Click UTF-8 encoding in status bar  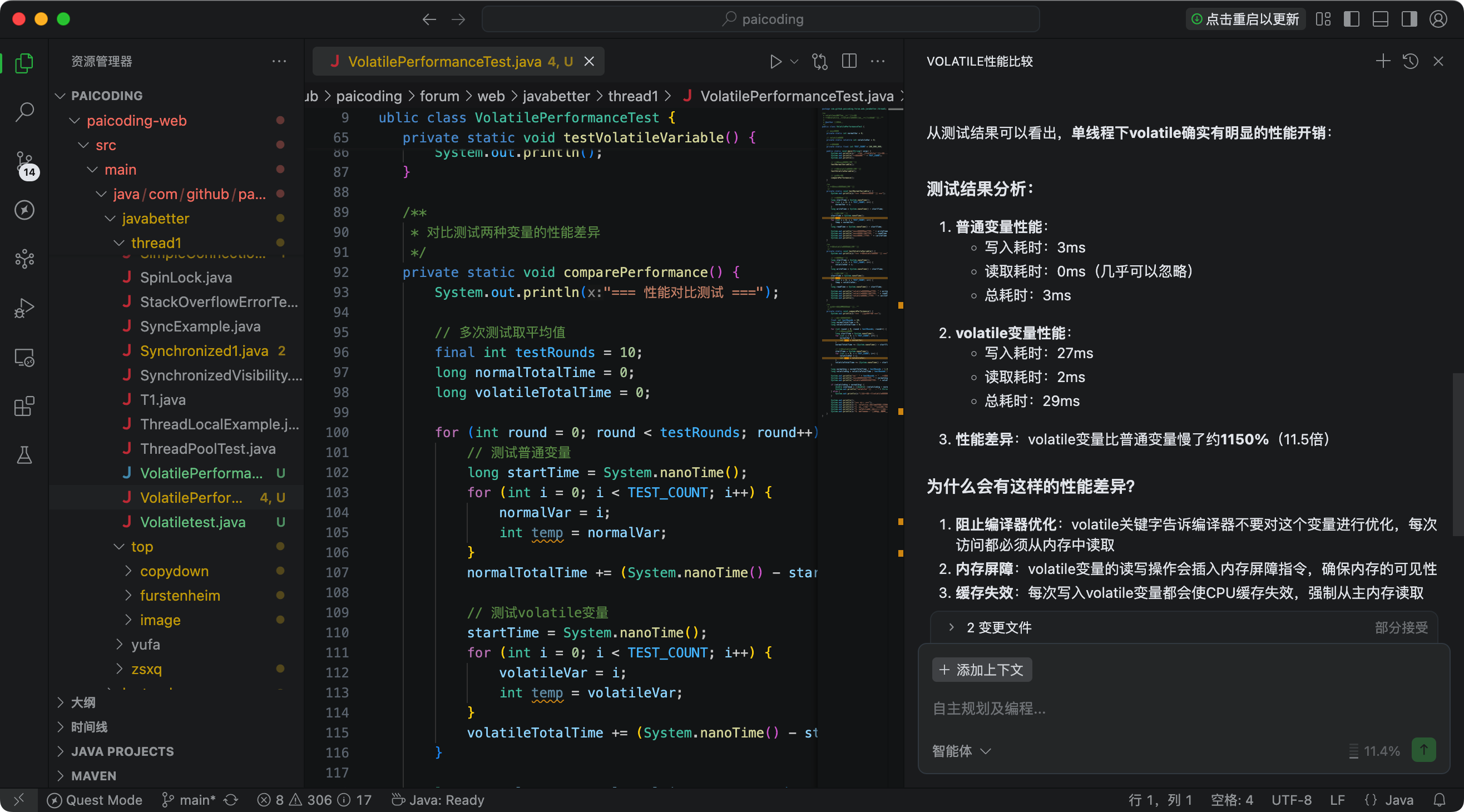pos(1291,800)
